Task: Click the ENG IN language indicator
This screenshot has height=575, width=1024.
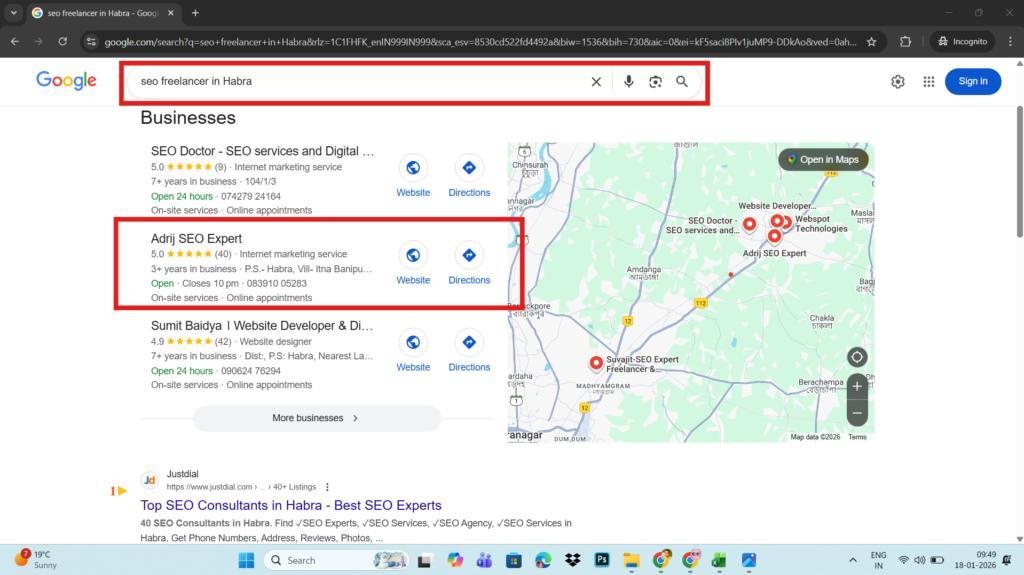Action: click(x=878, y=560)
